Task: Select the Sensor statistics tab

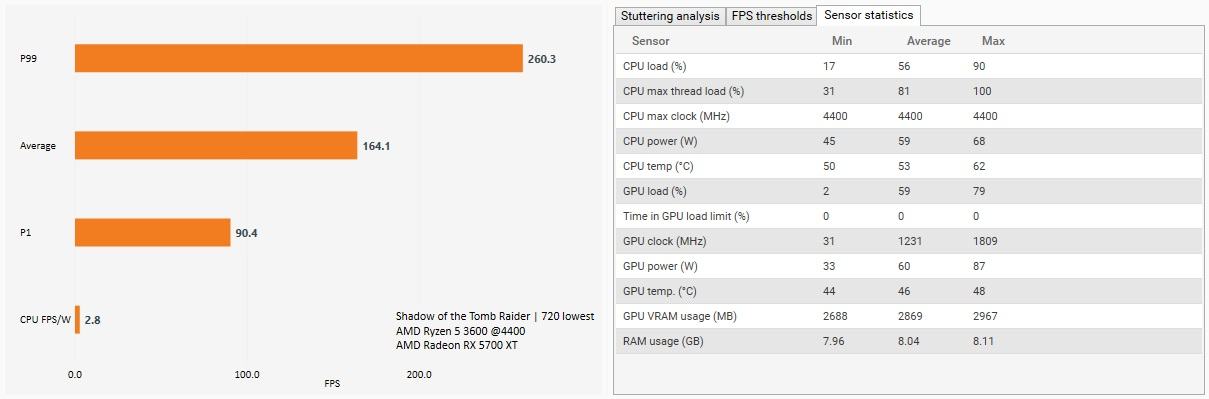Action: pyautogui.click(x=868, y=15)
